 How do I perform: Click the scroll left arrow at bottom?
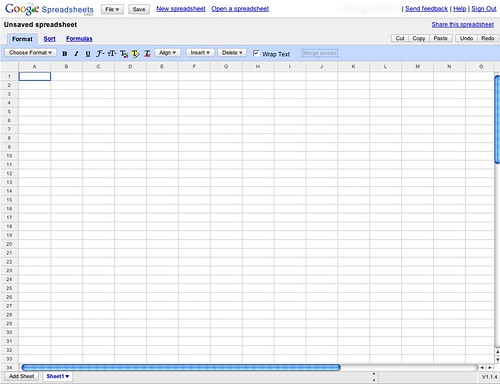pyautogui.click(x=482, y=367)
